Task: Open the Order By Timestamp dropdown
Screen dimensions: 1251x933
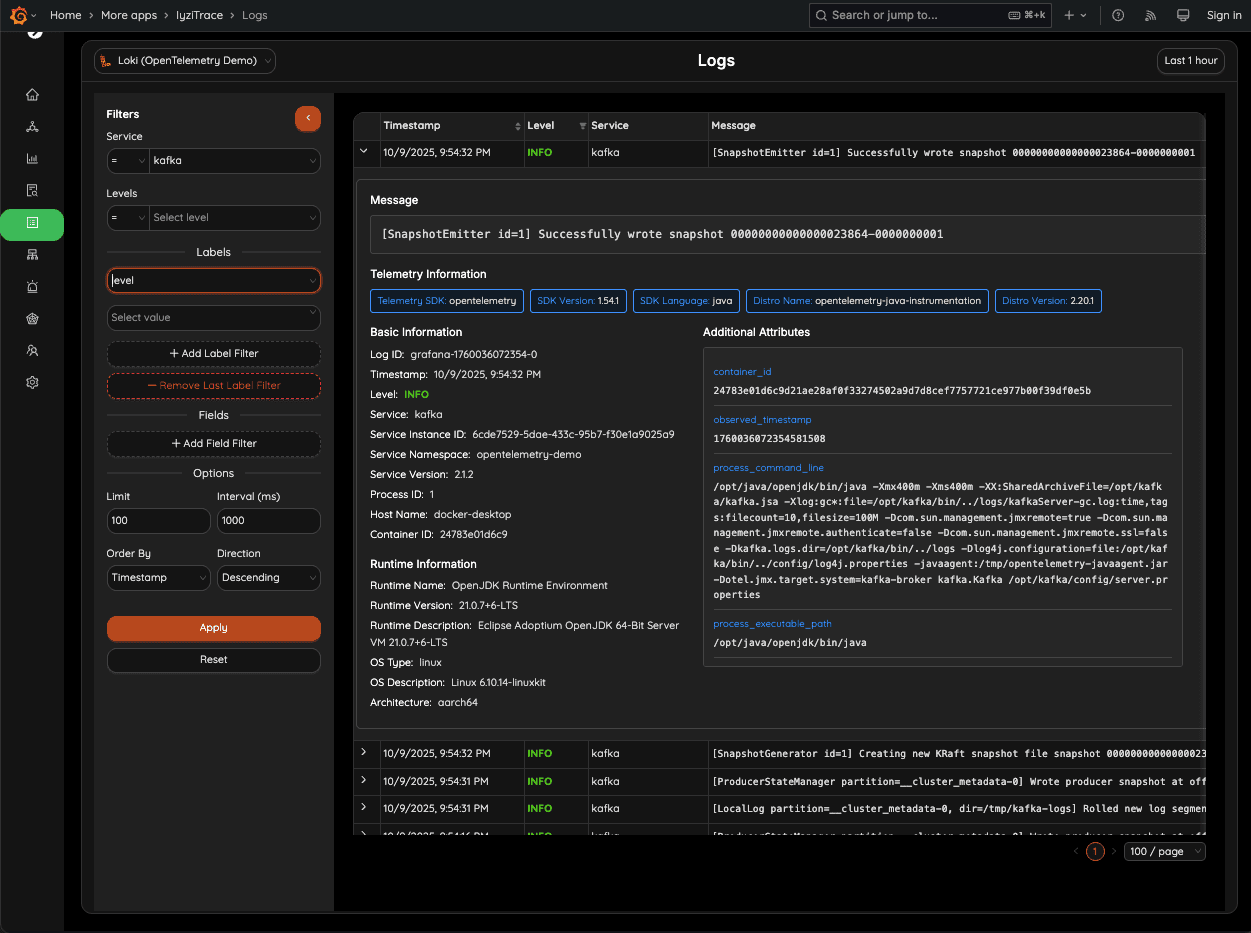Action: (x=158, y=578)
